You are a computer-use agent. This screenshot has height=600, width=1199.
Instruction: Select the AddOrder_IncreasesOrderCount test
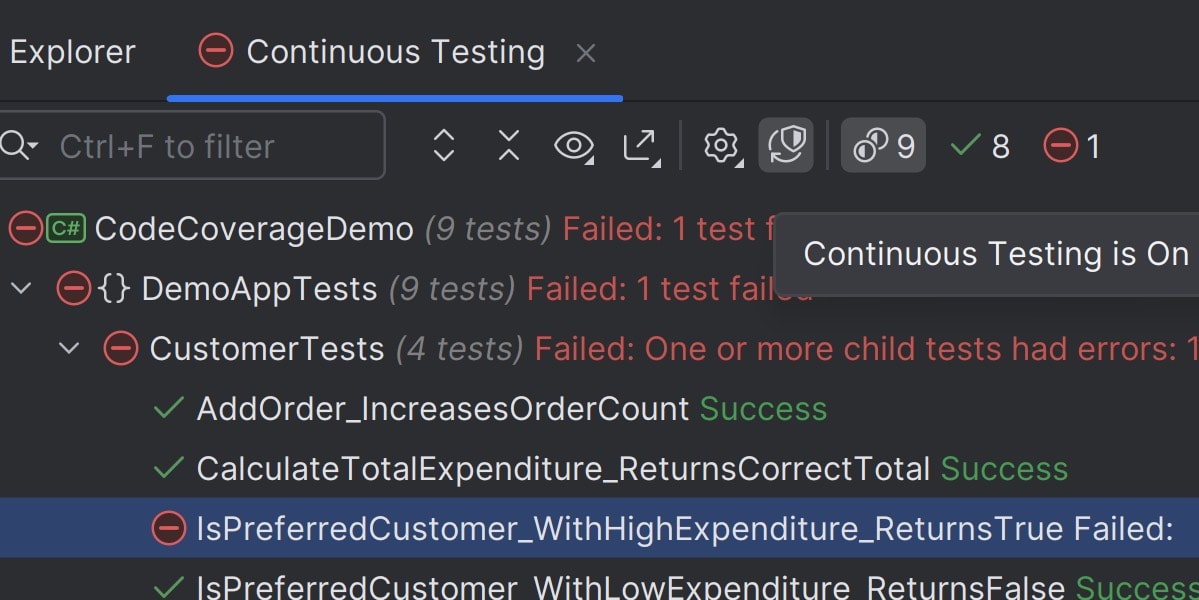click(x=442, y=409)
